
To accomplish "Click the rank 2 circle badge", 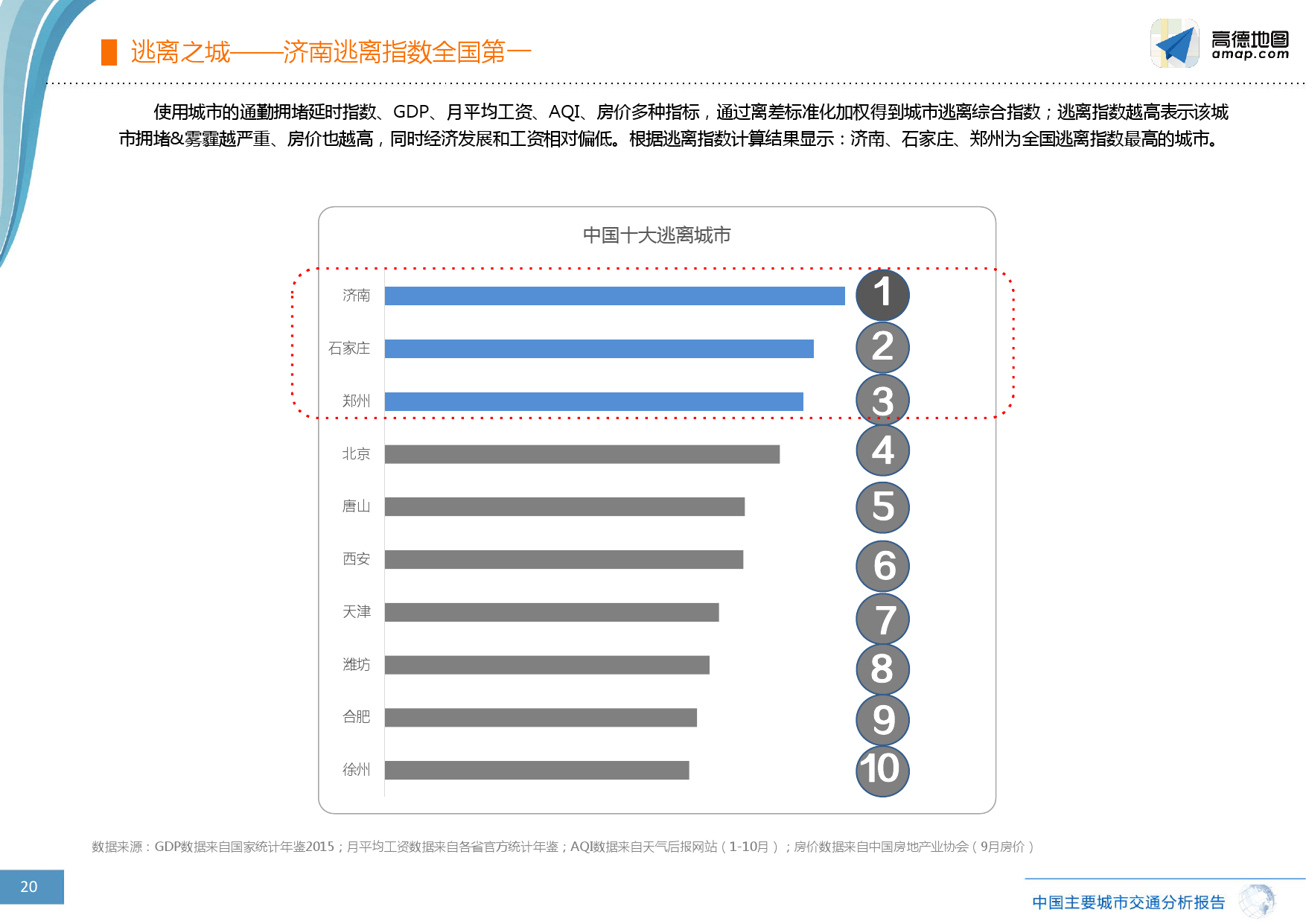I will pyautogui.click(x=882, y=347).
